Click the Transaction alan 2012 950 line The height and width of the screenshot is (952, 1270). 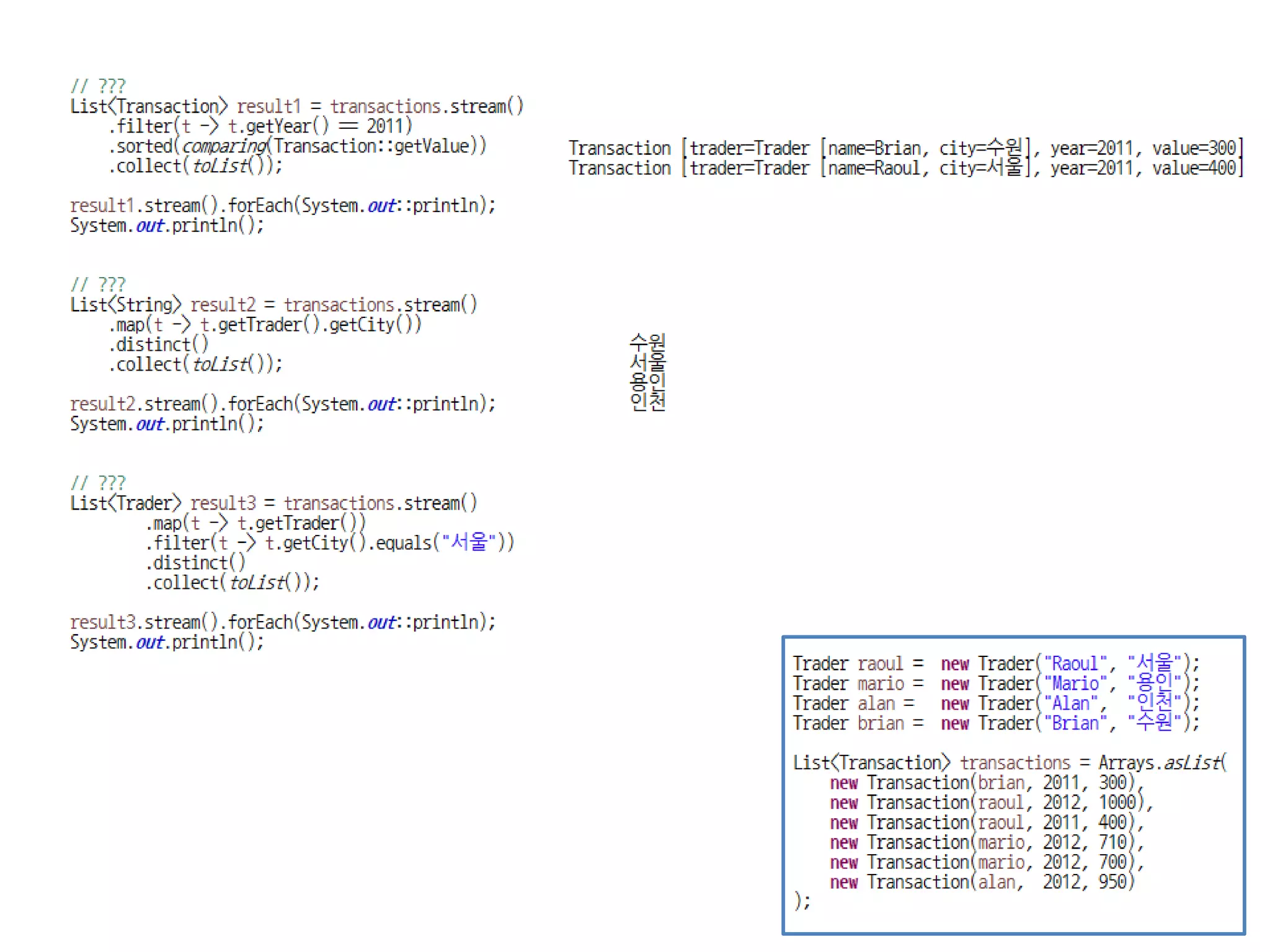tap(982, 882)
